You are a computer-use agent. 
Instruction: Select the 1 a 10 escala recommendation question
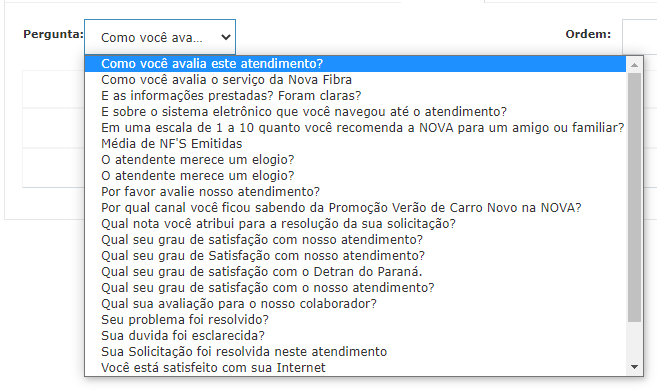point(355,127)
